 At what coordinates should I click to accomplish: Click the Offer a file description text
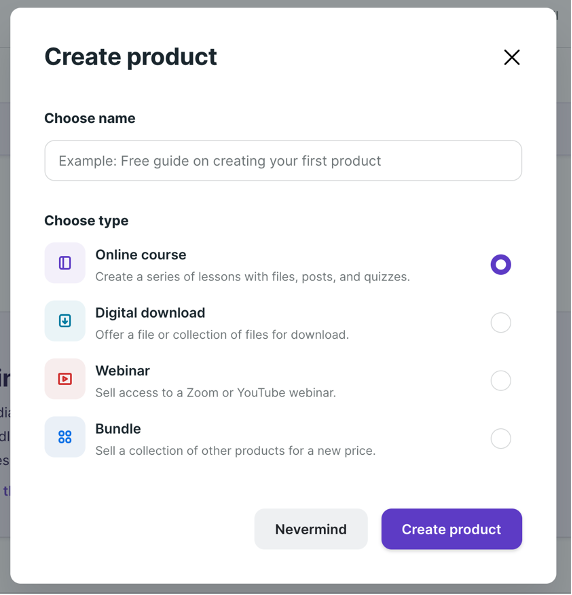point(222,335)
